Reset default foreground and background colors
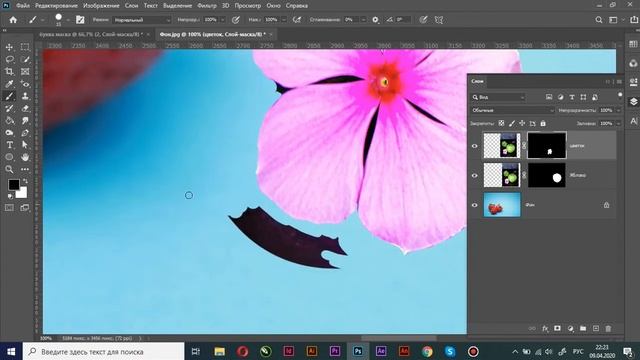The width and height of the screenshot is (640, 360). pyautogui.click(x=10, y=197)
